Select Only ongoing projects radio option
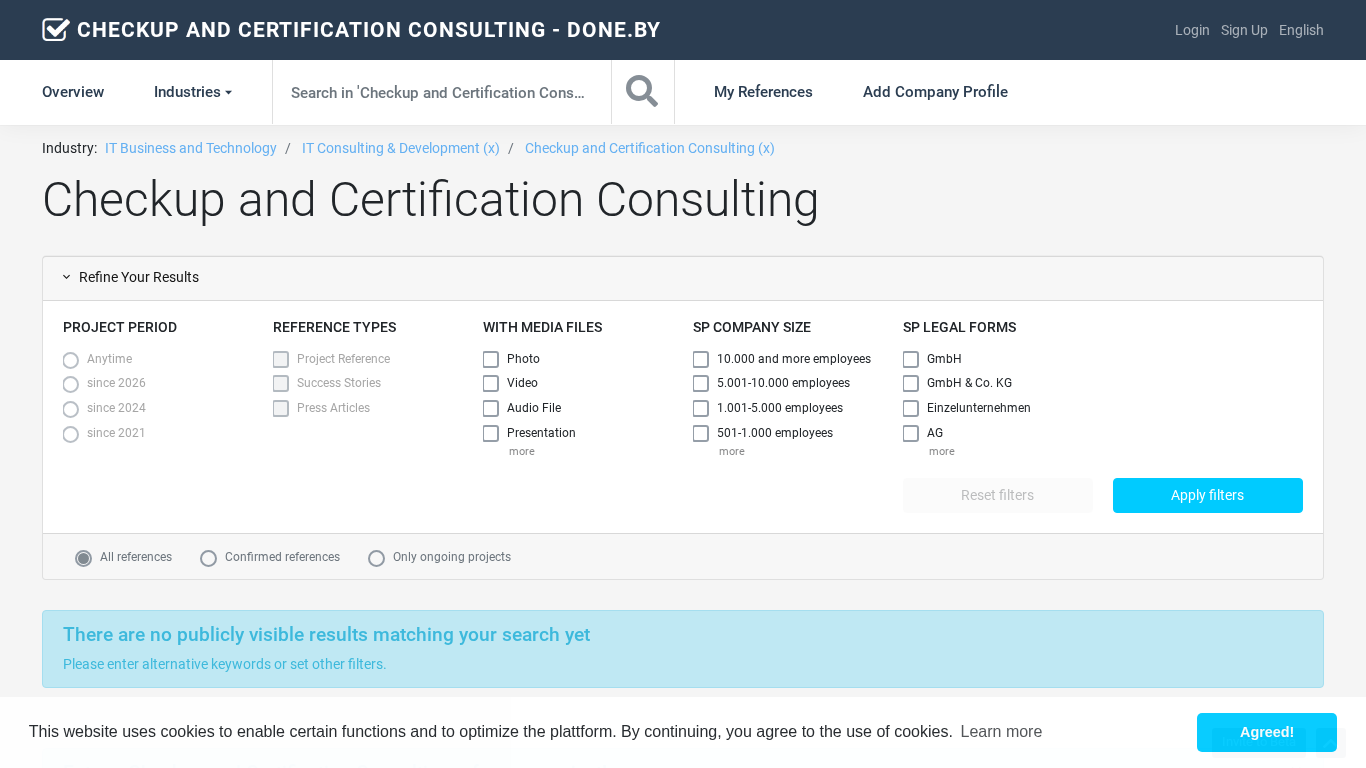Screen dimensions: 1366x768 377,558
